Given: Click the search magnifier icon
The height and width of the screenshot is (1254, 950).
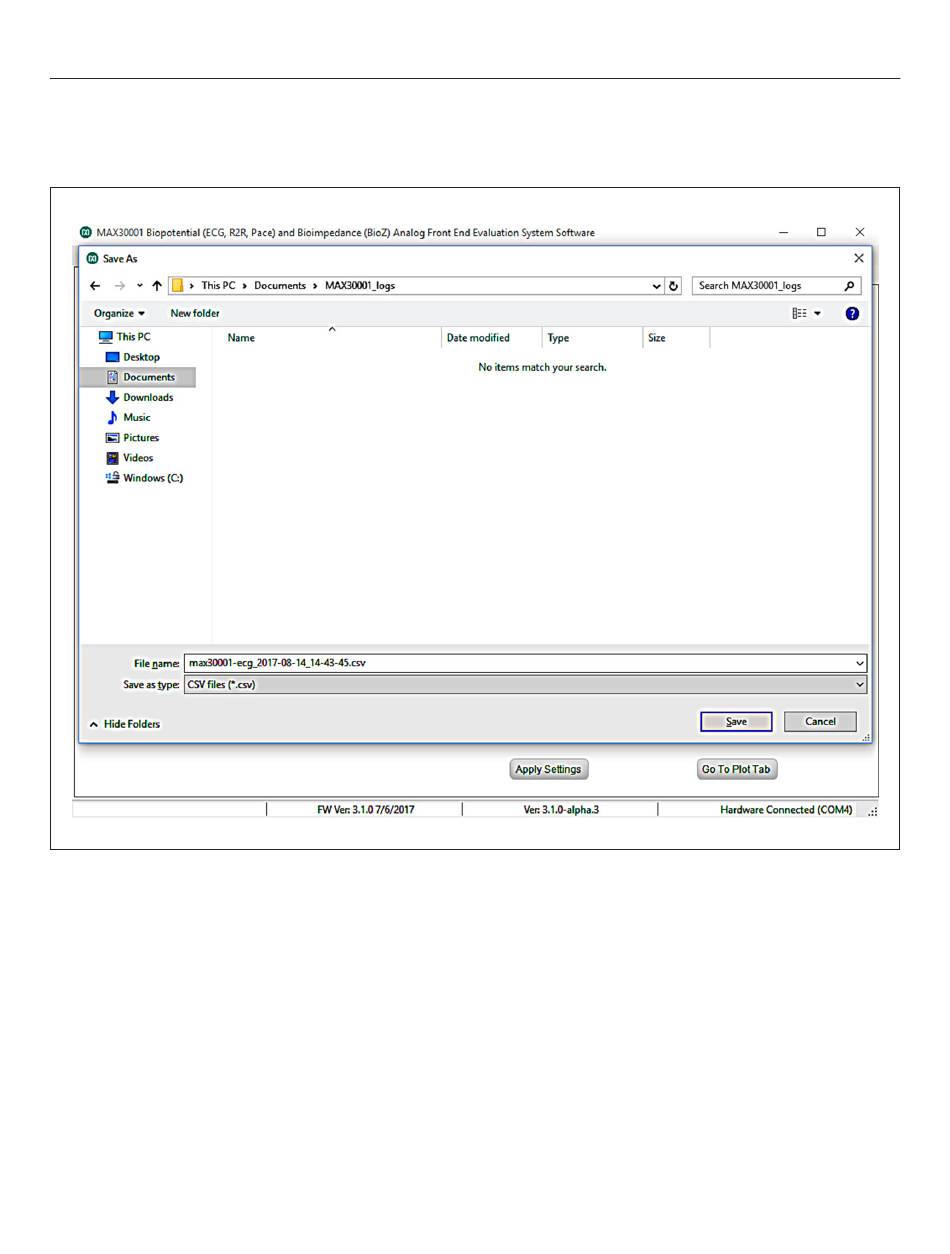Looking at the screenshot, I should click(850, 286).
